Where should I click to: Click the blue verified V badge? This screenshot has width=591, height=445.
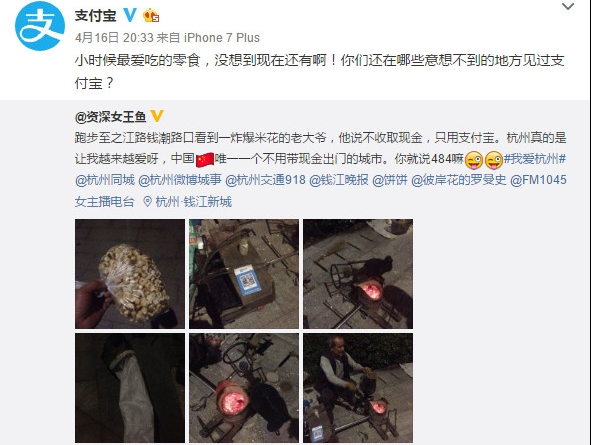pyautogui.click(x=130, y=15)
